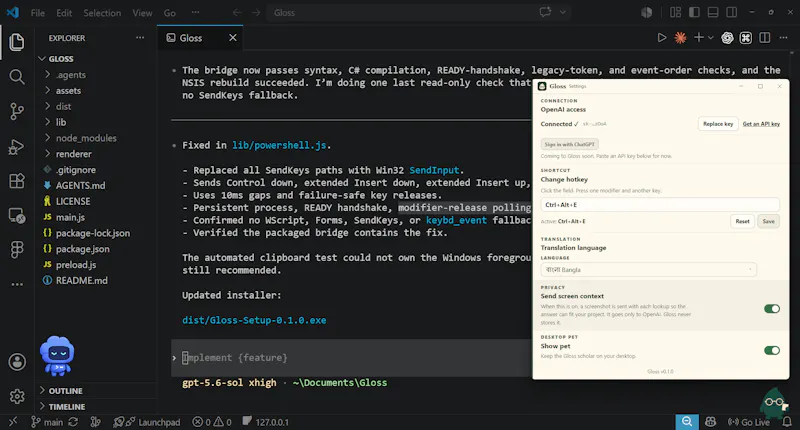This screenshot has height=430, width=800.
Task: Click the Reset hotkey button
Action: [x=742, y=221]
